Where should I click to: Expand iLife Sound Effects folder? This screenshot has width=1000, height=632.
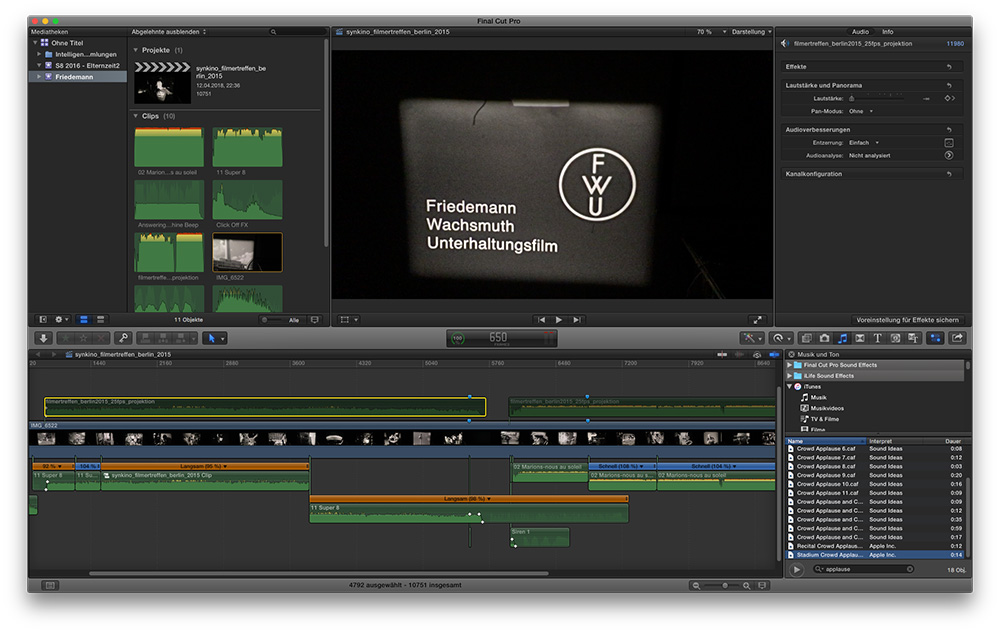coord(790,376)
